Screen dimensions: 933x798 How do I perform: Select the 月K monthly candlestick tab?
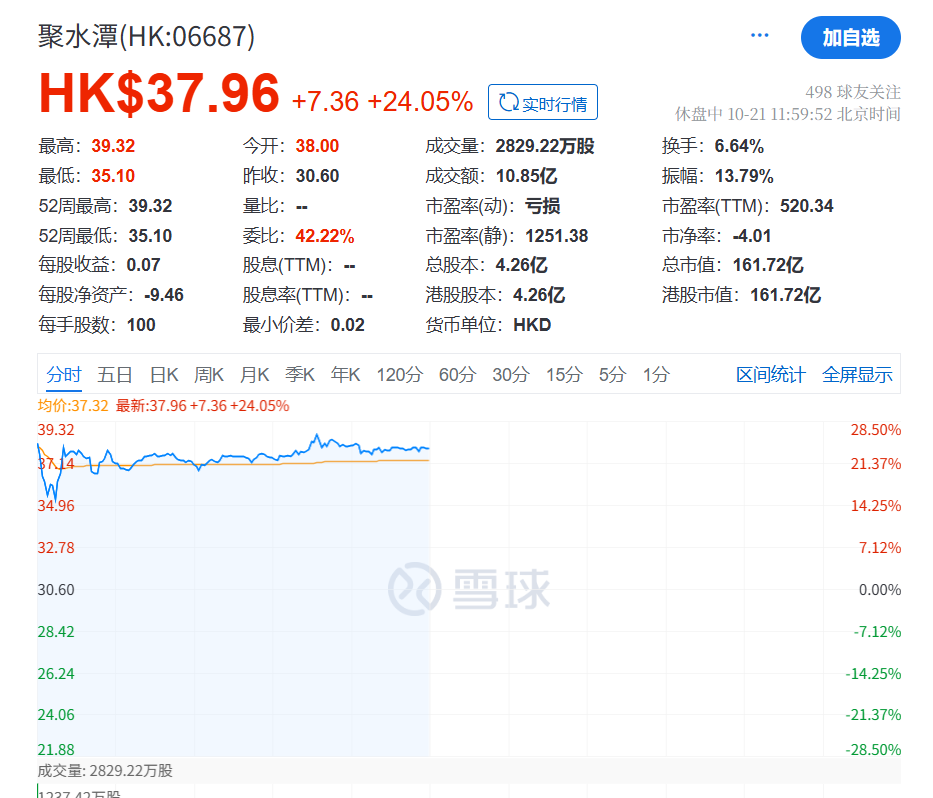pos(255,375)
